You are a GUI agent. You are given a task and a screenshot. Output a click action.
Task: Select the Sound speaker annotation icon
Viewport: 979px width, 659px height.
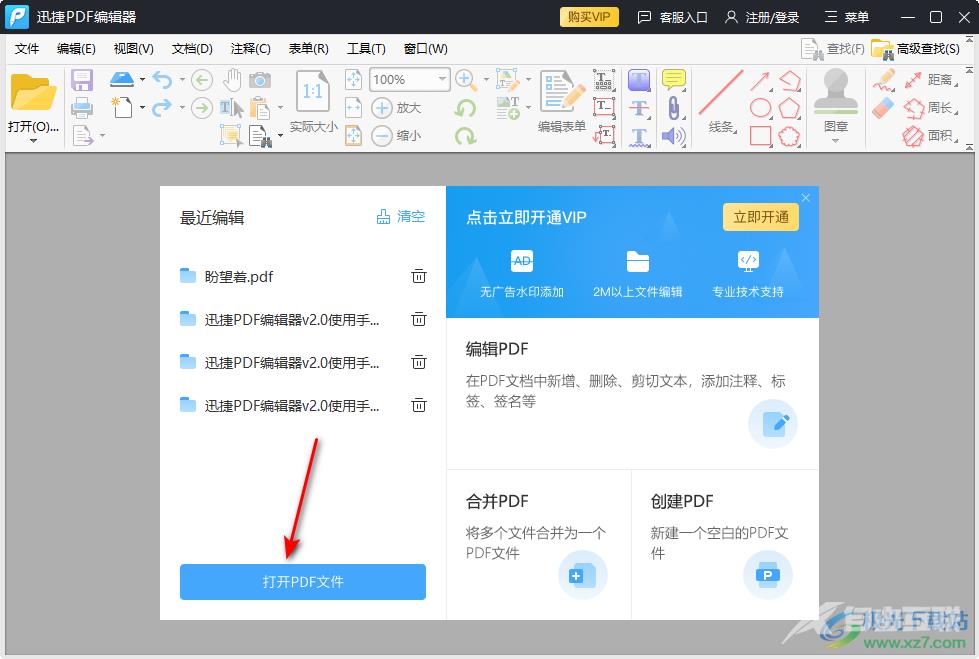(x=673, y=136)
